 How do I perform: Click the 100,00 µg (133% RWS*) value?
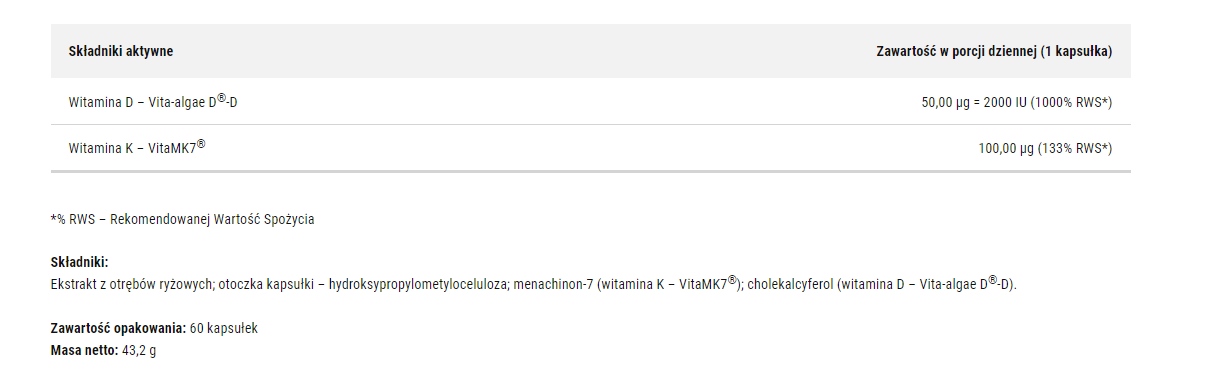1045,148
